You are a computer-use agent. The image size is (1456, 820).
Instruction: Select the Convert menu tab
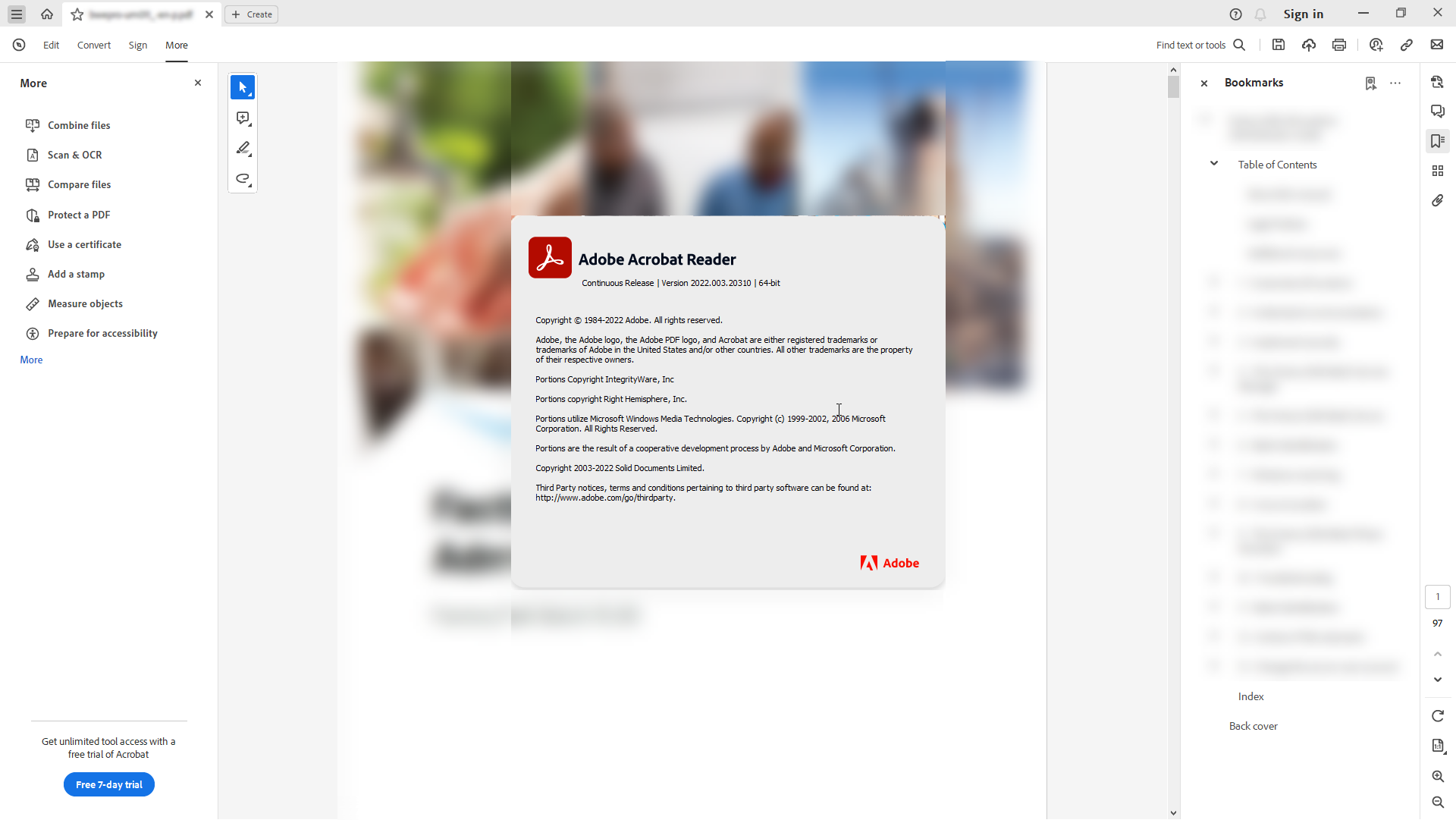click(94, 44)
